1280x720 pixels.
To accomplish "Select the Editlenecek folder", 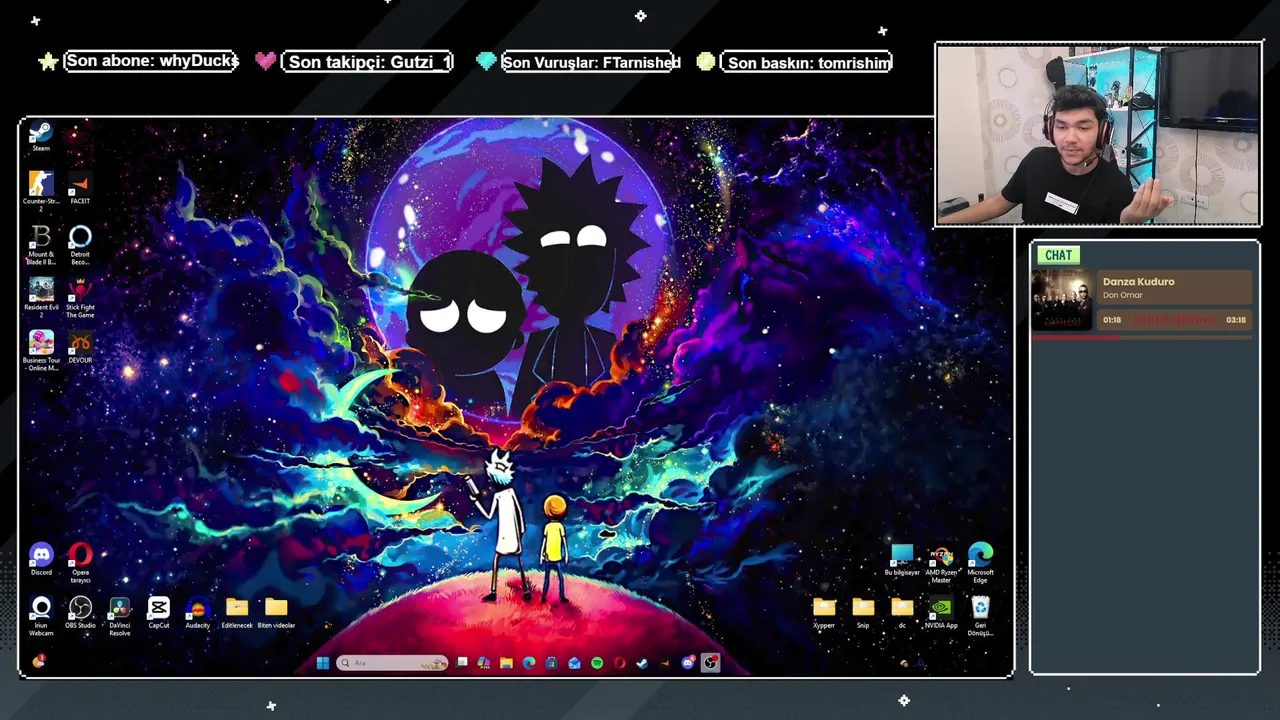I will (237, 613).
